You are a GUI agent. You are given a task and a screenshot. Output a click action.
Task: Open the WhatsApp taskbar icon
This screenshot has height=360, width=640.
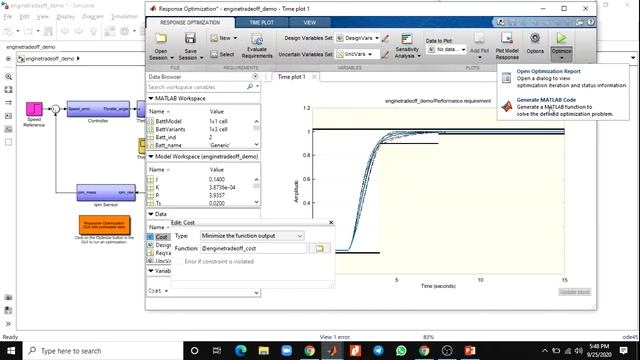(x=401, y=351)
